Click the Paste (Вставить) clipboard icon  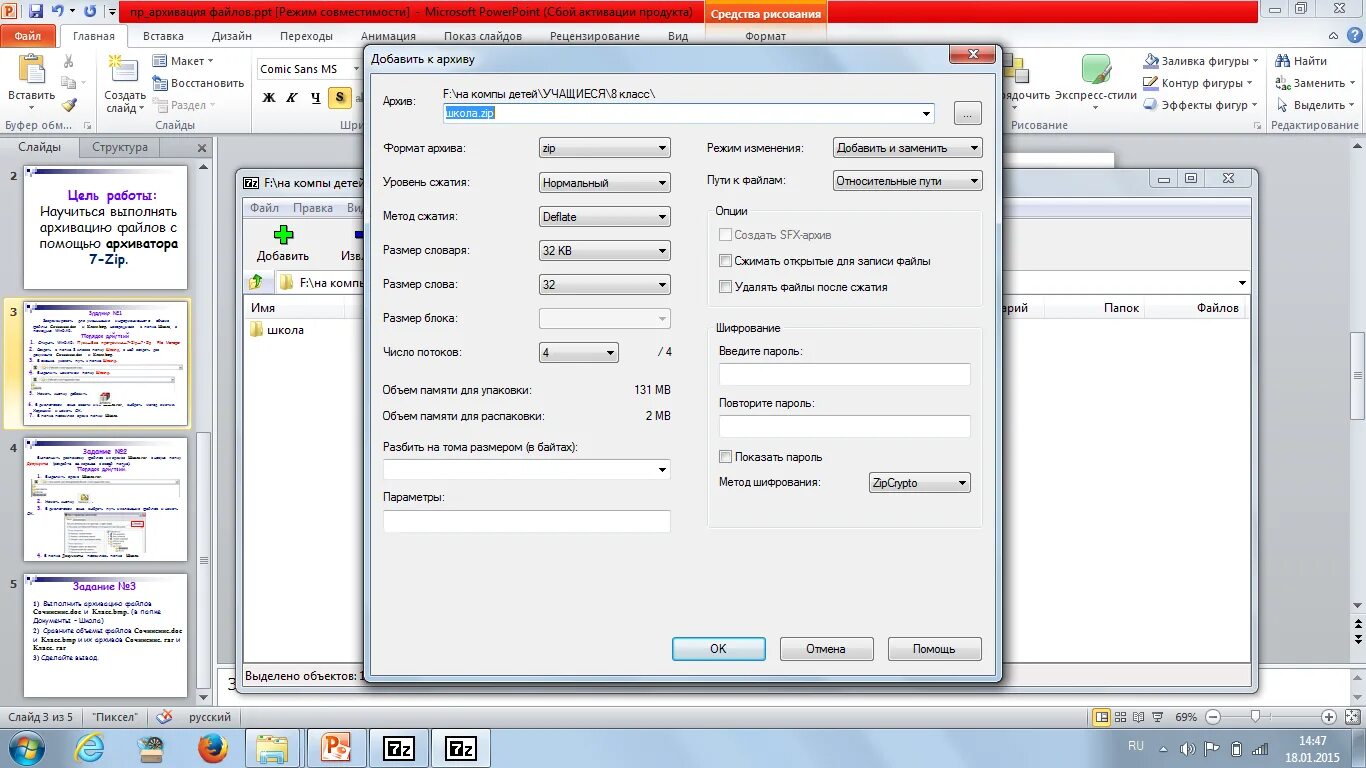click(31, 70)
